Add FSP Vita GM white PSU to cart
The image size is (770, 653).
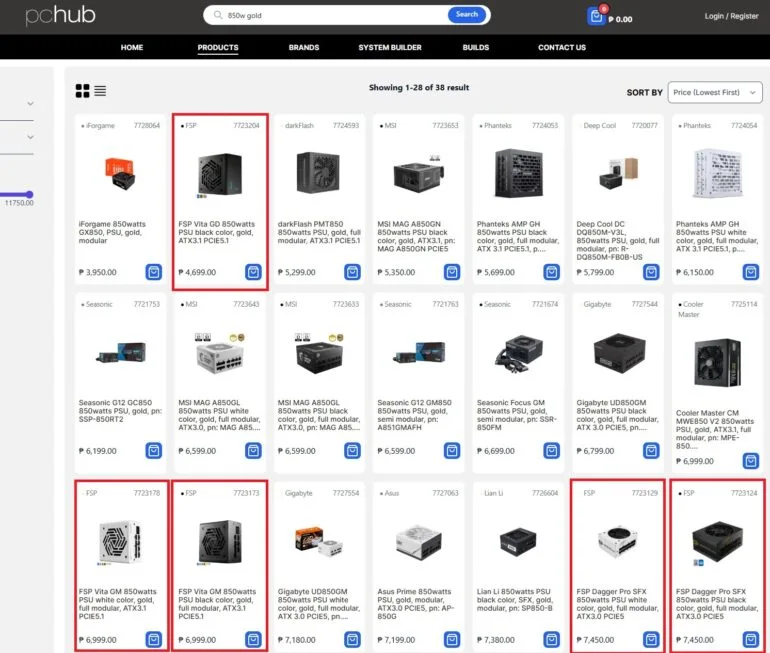154,640
